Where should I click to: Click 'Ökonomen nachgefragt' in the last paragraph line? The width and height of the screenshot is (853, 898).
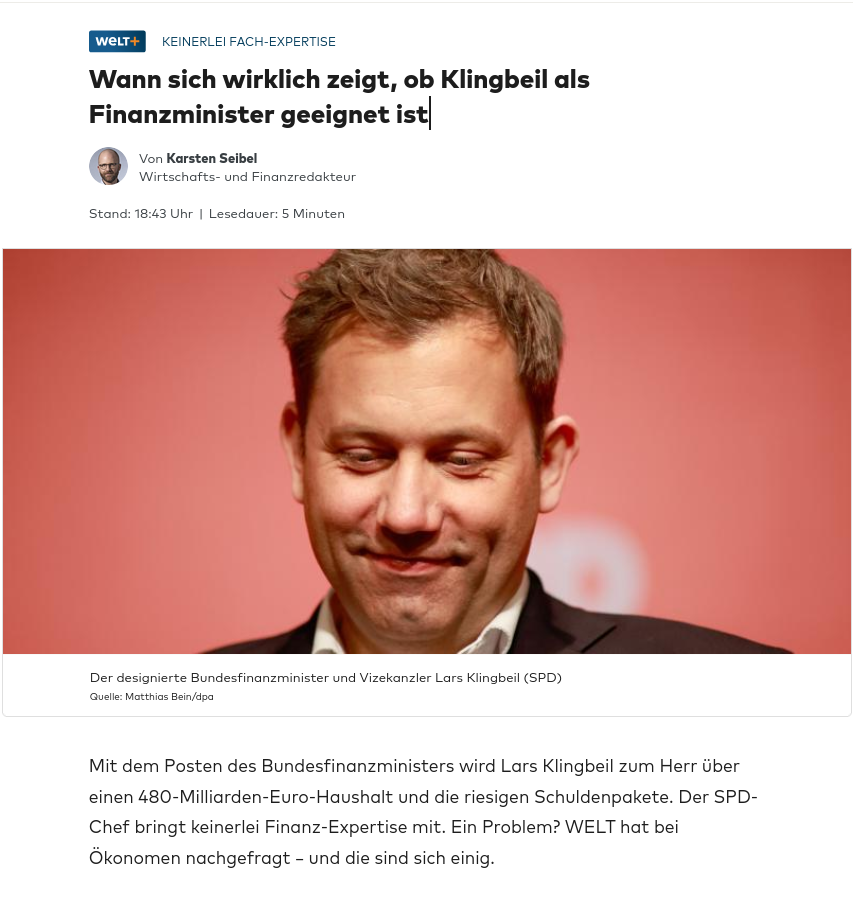coord(190,858)
